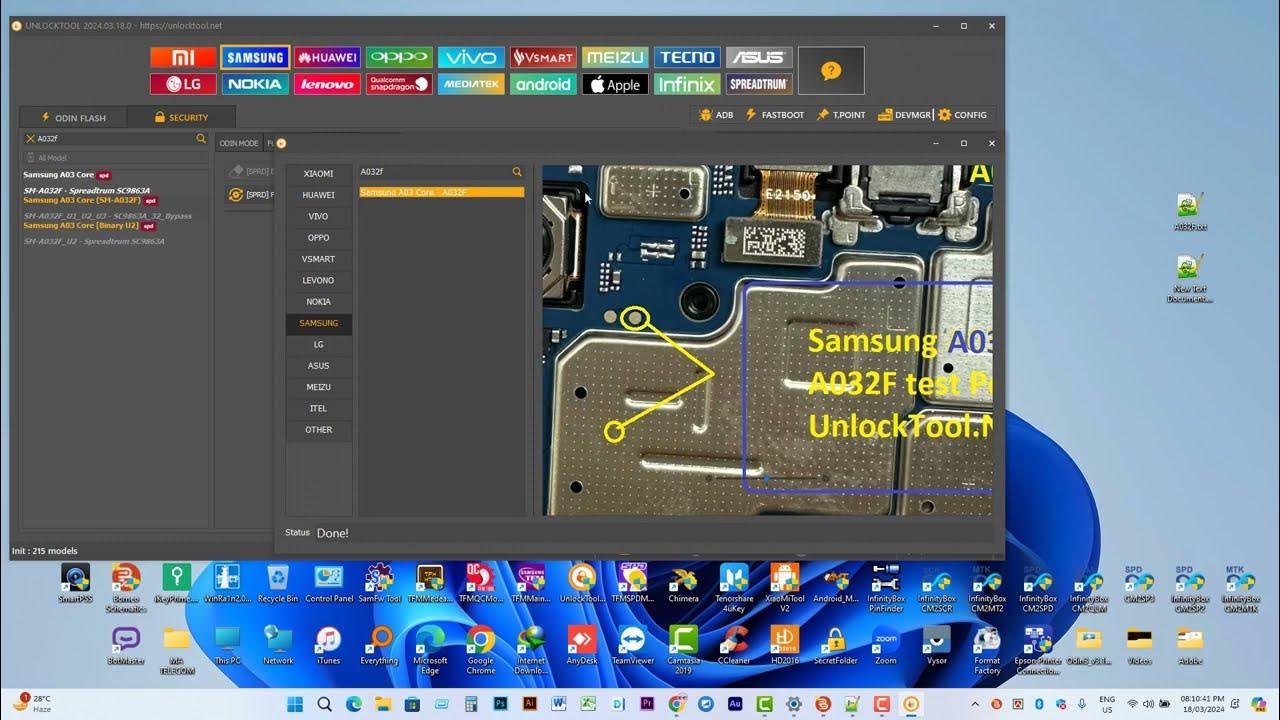Switch to the SECURITY tab
This screenshot has width=1280, height=720.
181,118
